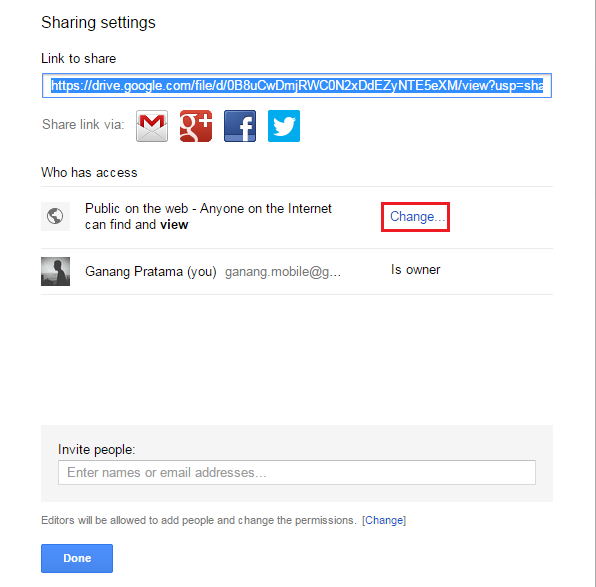Click the 'Invite people:' label
Screen dimensions: 596x587
pyautogui.click(x=97, y=449)
